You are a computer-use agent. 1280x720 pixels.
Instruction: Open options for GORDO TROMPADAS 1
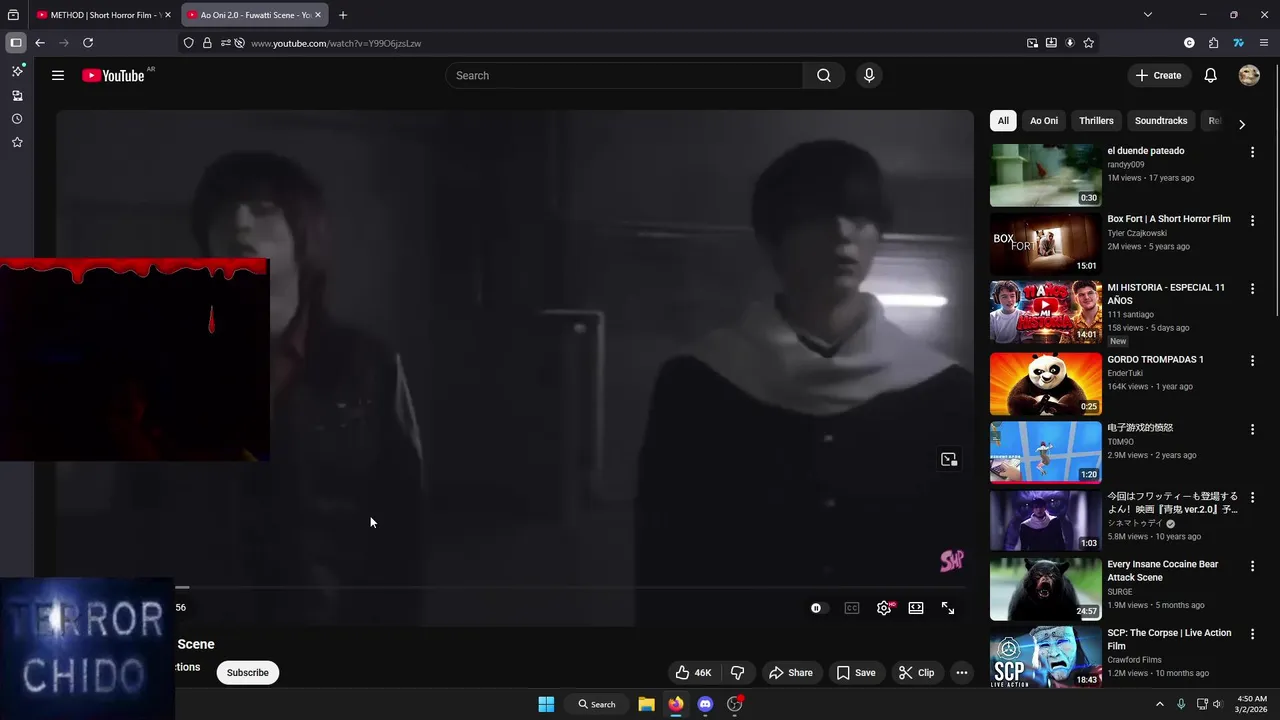[1252, 361]
